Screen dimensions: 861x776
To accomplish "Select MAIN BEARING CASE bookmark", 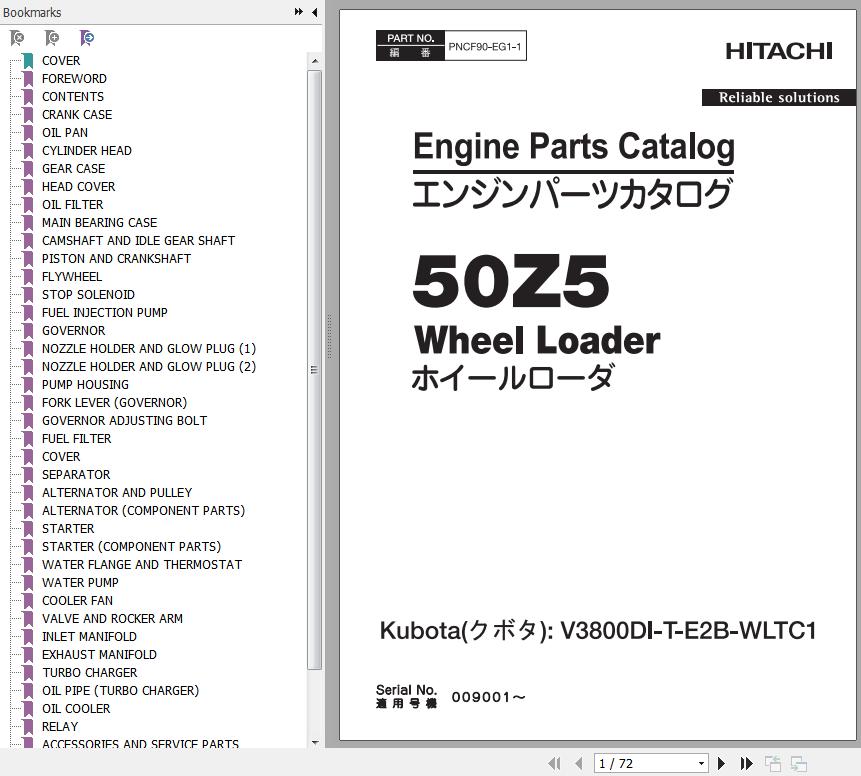I will point(99,223).
